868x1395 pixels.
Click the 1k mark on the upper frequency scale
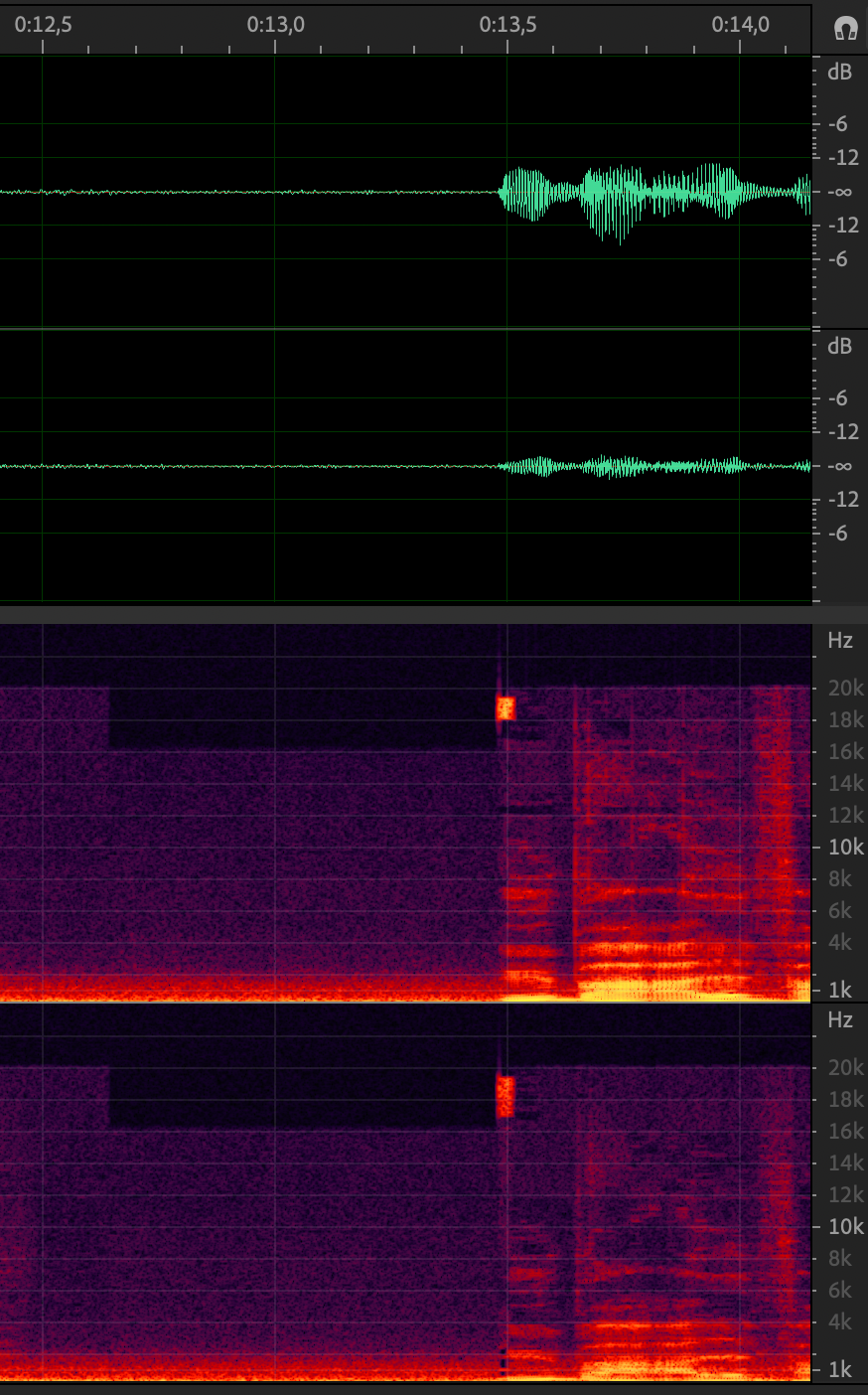point(840,990)
